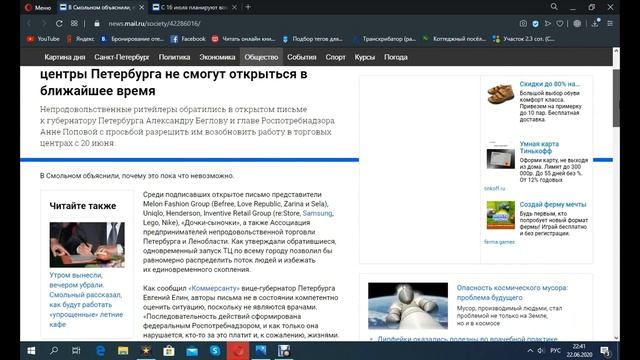640x360 pixels.
Task: Open the ferma.games source link
Action: click(x=499, y=242)
